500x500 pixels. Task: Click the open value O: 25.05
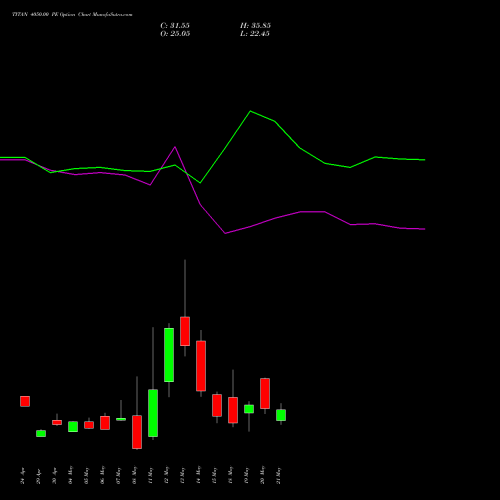point(175,34)
